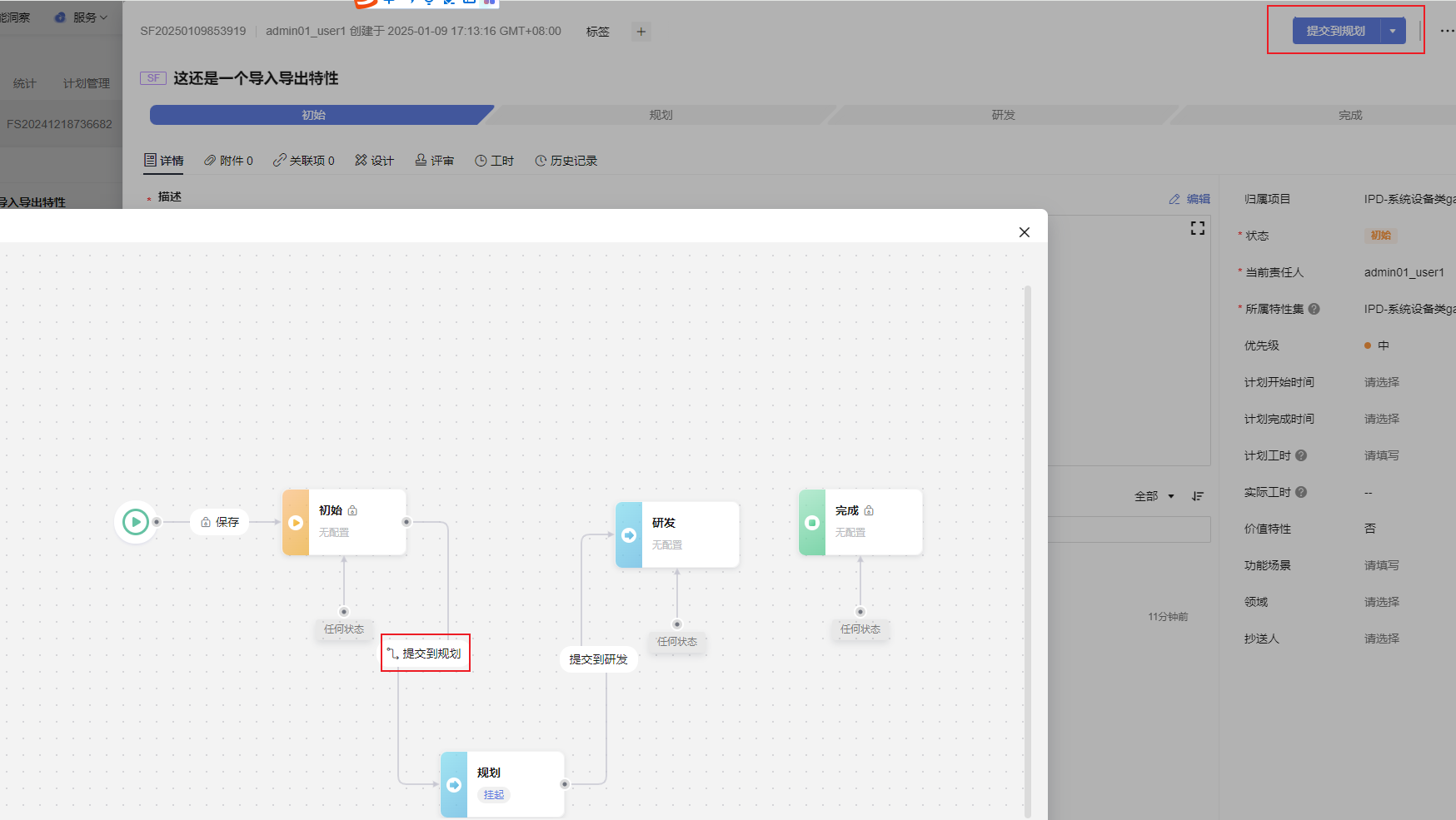Click the 挂起 tag on 规划 node
This screenshot has width=1456, height=820.
(x=494, y=795)
